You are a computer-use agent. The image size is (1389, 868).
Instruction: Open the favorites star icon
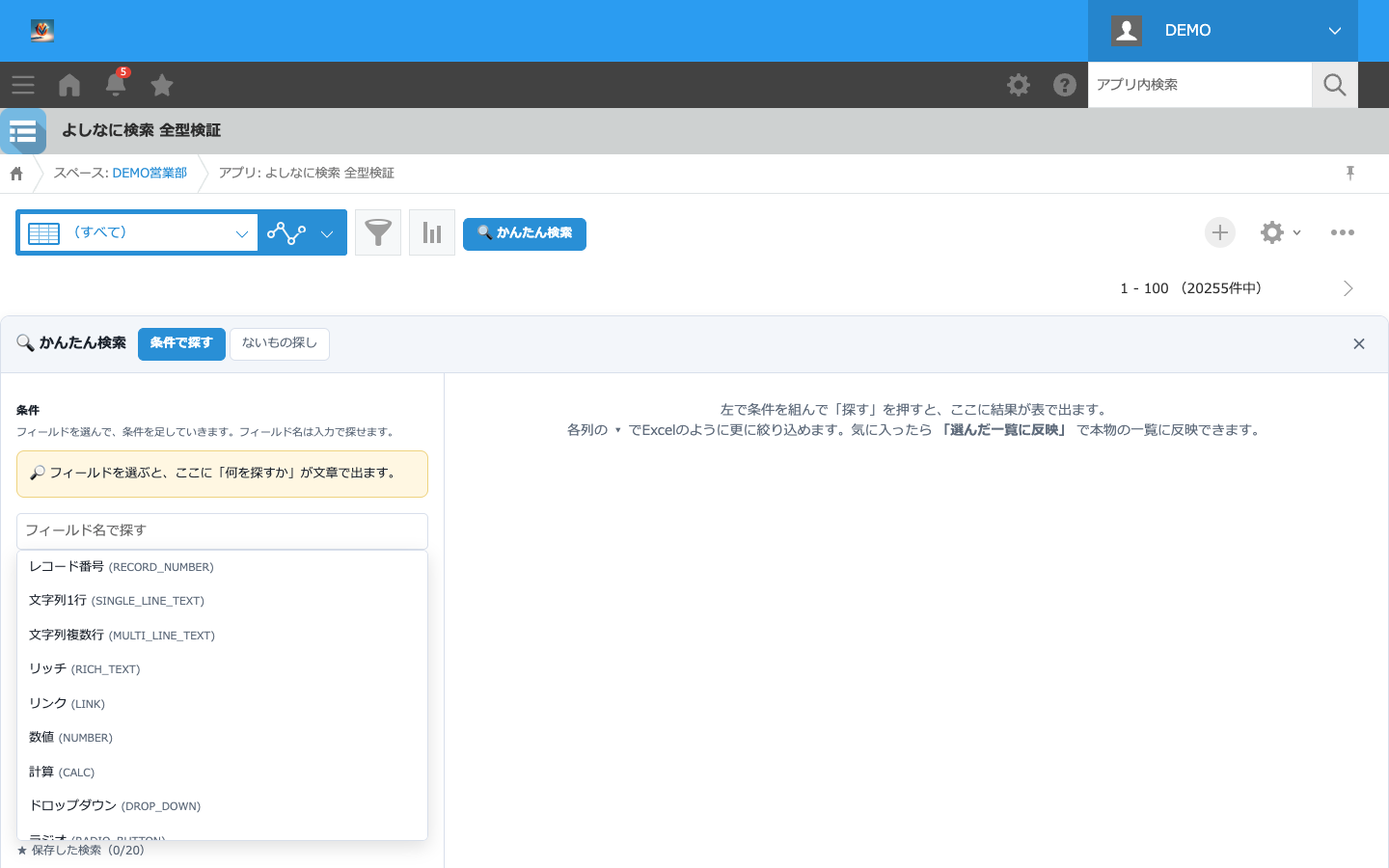tap(162, 85)
